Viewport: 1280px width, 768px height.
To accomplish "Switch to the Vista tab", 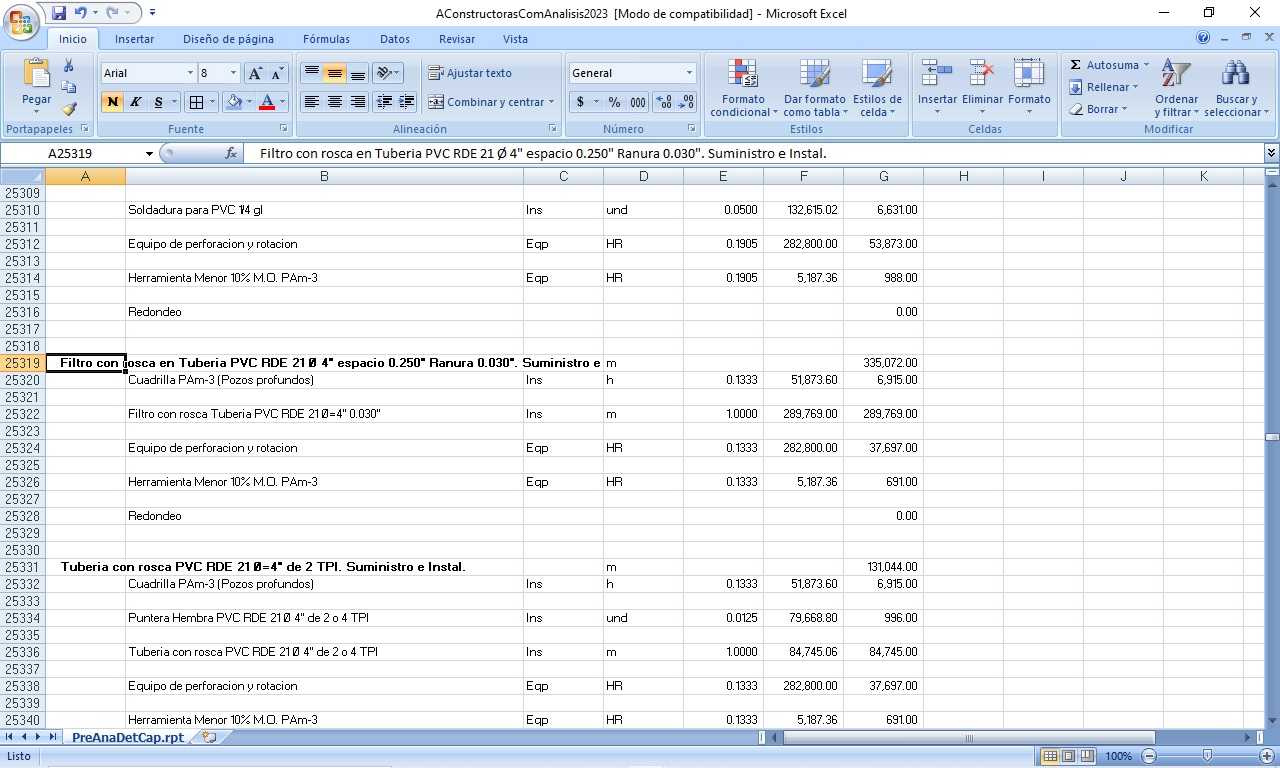I will (x=515, y=39).
